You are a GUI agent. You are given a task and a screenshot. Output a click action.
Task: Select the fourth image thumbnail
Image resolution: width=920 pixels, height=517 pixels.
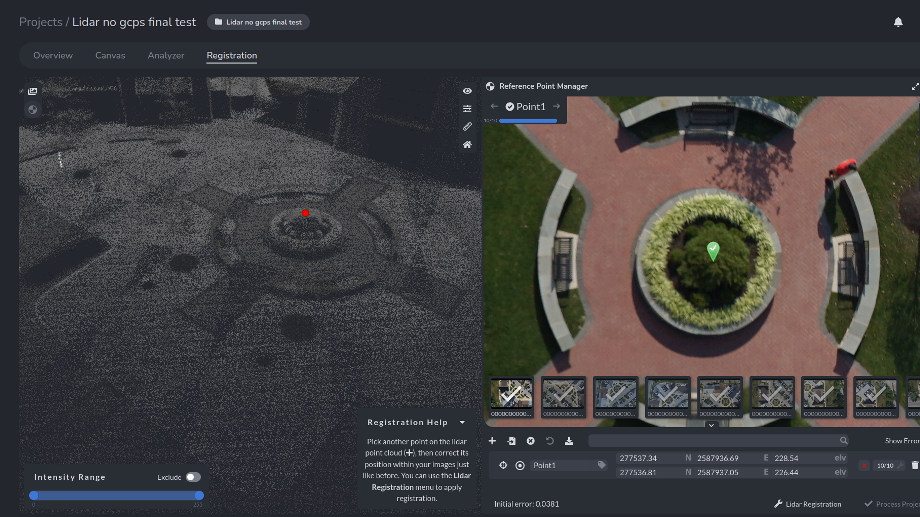(x=667, y=397)
